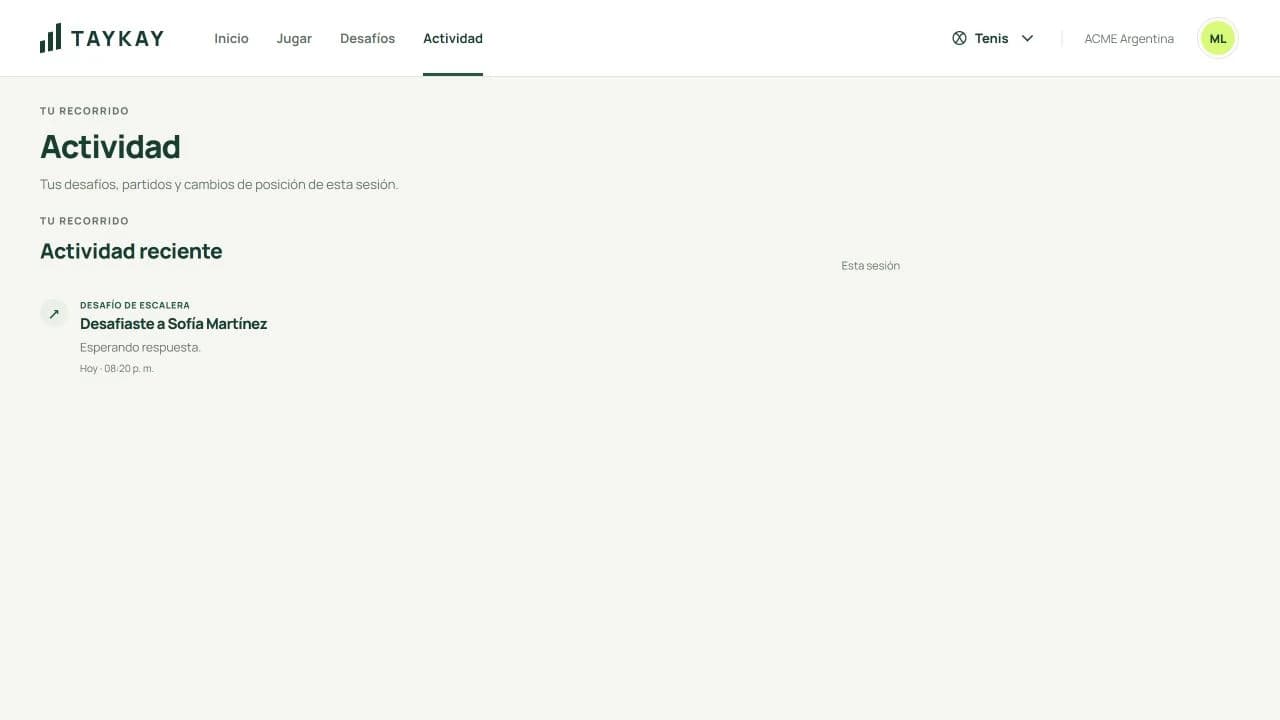This screenshot has width=1280, height=720.
Task: Open the Tenis sport selector
Action: pos(993,38)
